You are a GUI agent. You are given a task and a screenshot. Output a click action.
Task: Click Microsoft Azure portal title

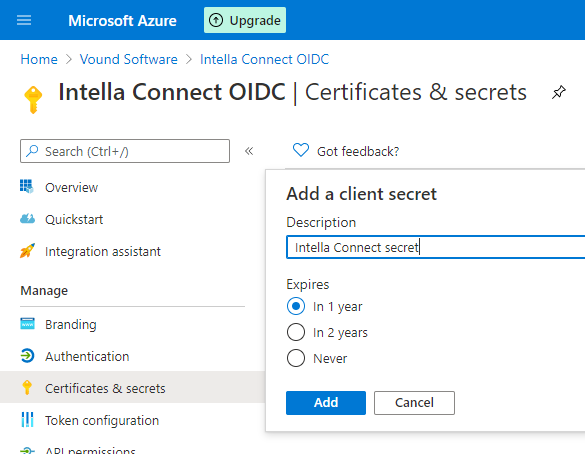click(122, 21)
